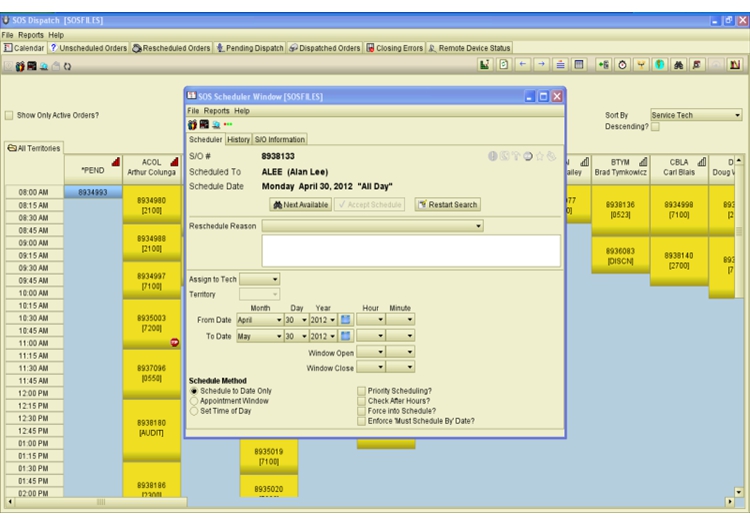Open the Sort By Service Tech dropdown
This screenshot has height=525, width=750.
click(696, 115)
